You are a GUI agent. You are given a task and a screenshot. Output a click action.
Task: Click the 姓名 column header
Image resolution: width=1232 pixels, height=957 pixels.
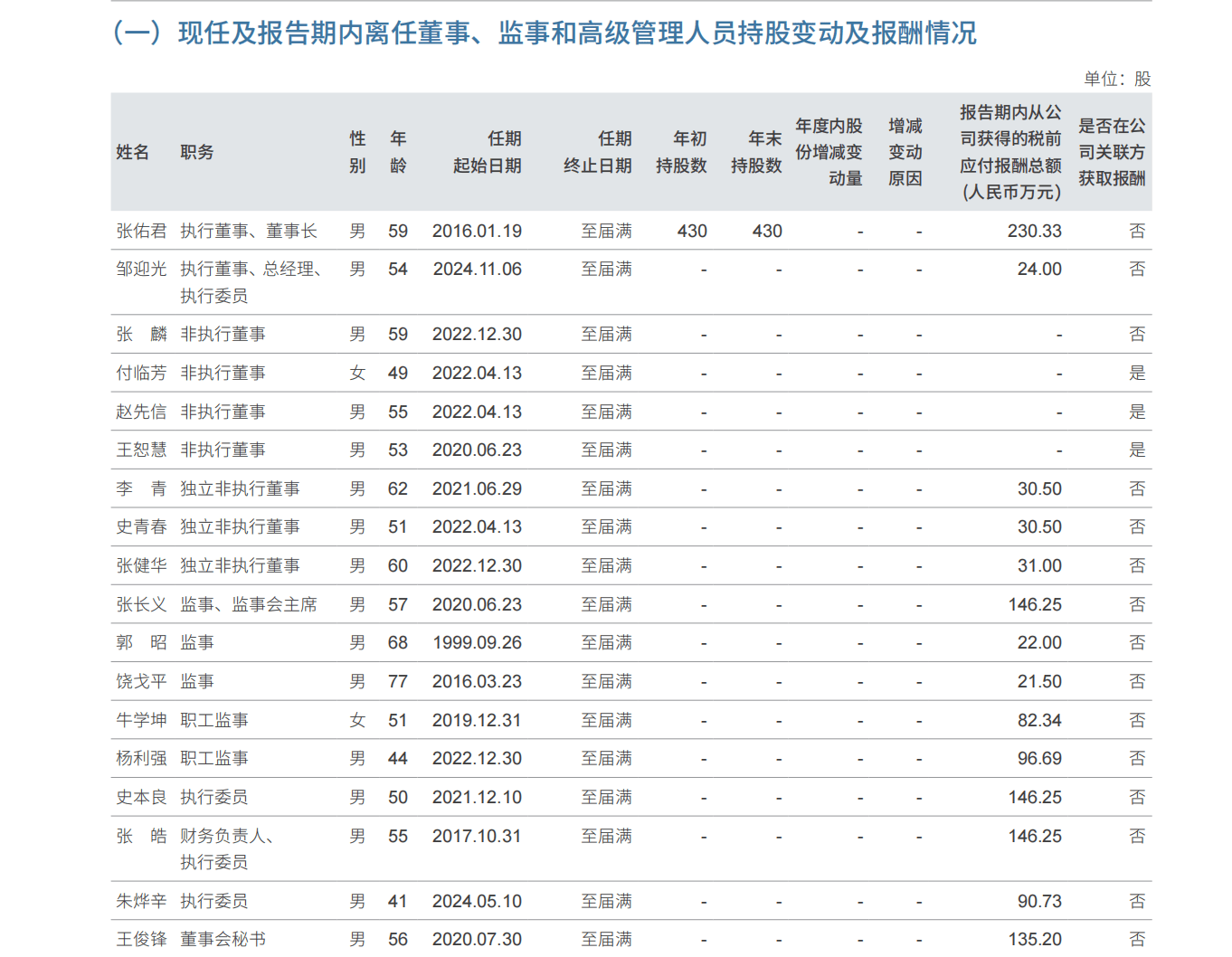(x=133, y=152)
